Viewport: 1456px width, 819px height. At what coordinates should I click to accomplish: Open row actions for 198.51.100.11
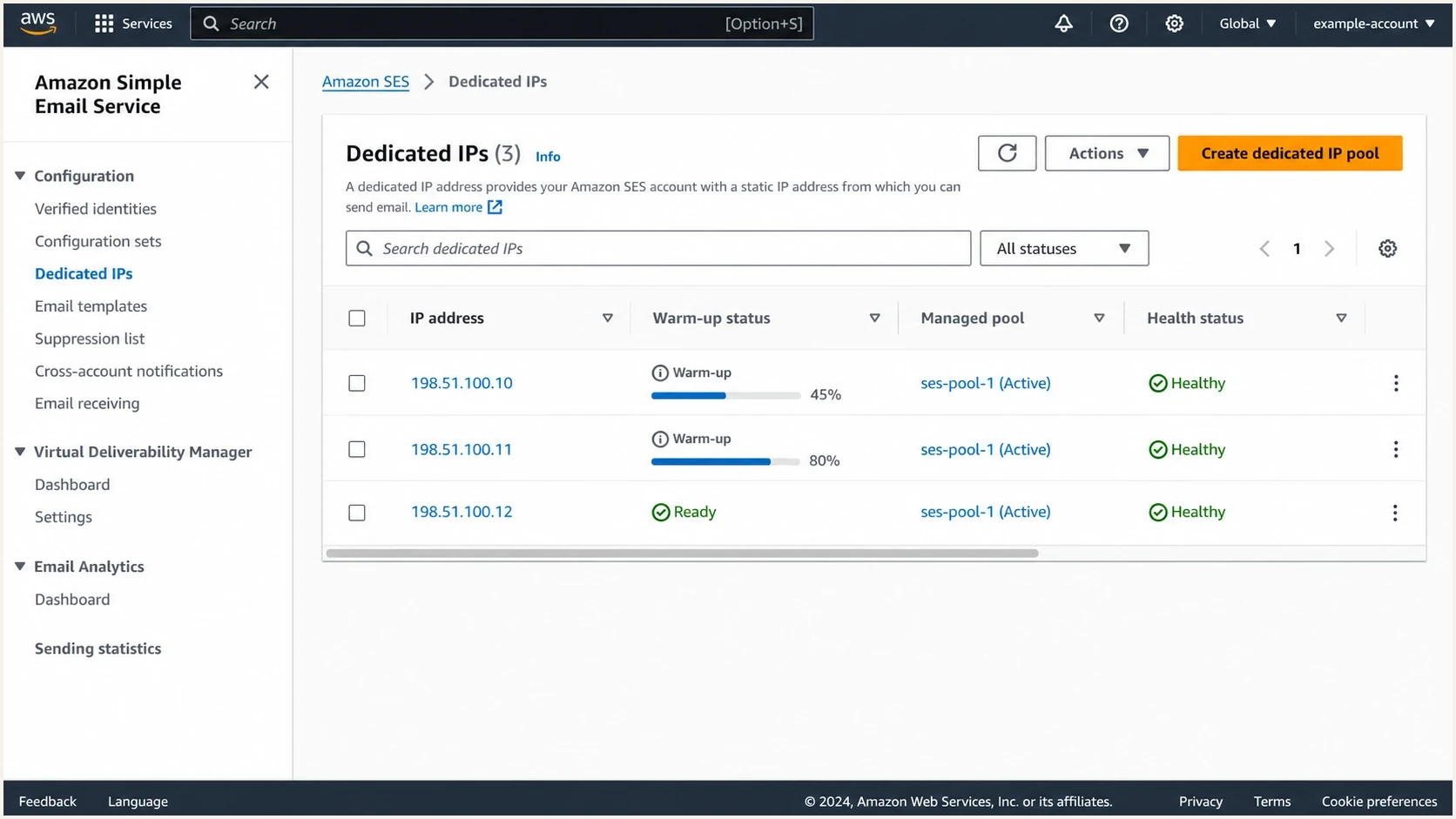(1395, 449)
